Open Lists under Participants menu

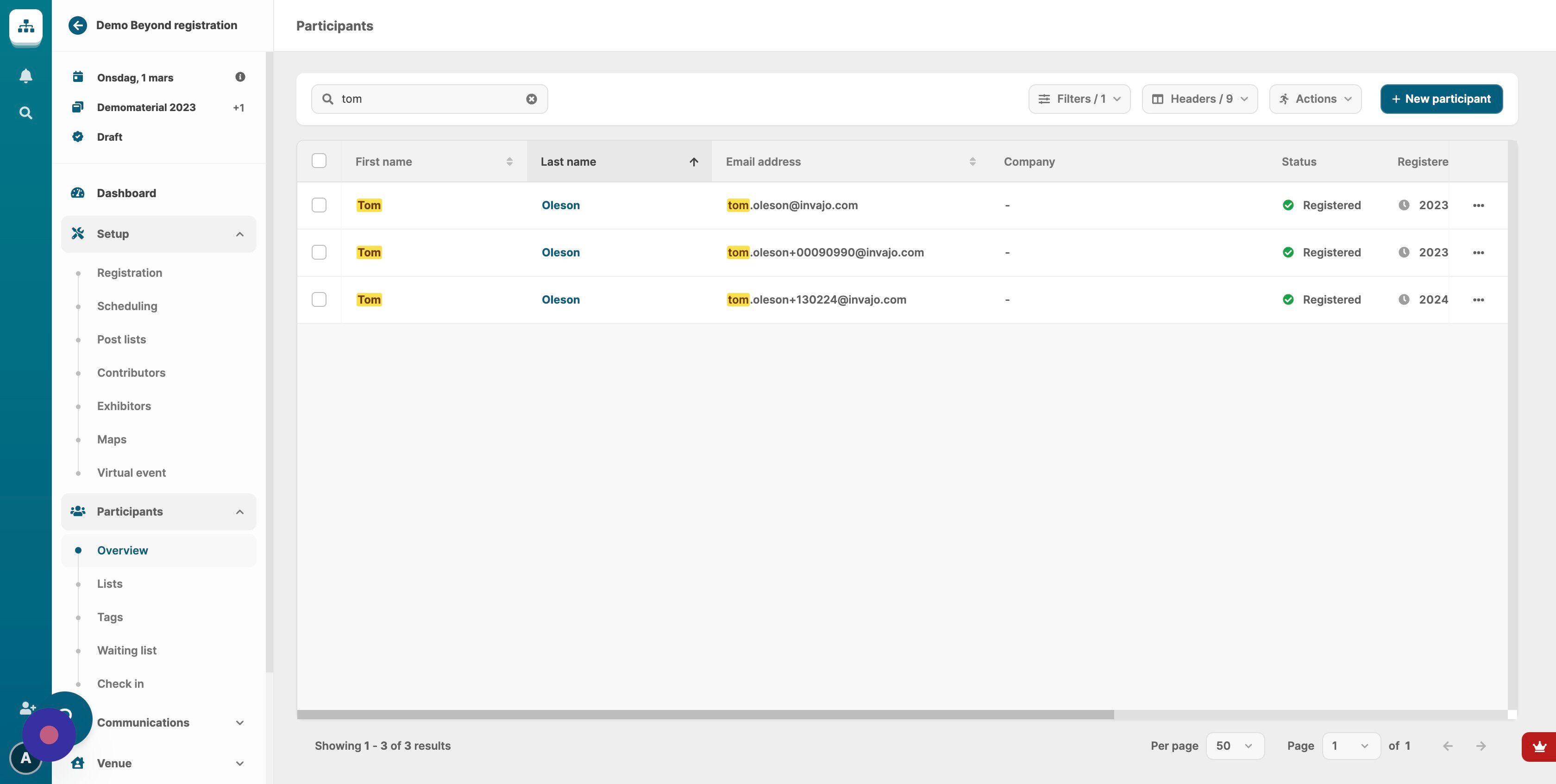tap(109, 584)
